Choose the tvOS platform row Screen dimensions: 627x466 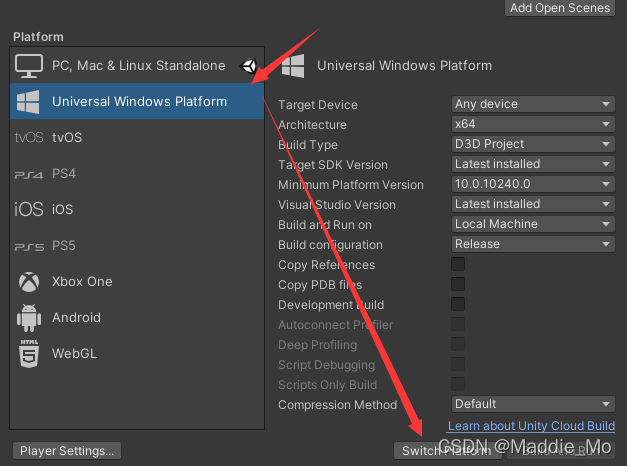(137, 137)
